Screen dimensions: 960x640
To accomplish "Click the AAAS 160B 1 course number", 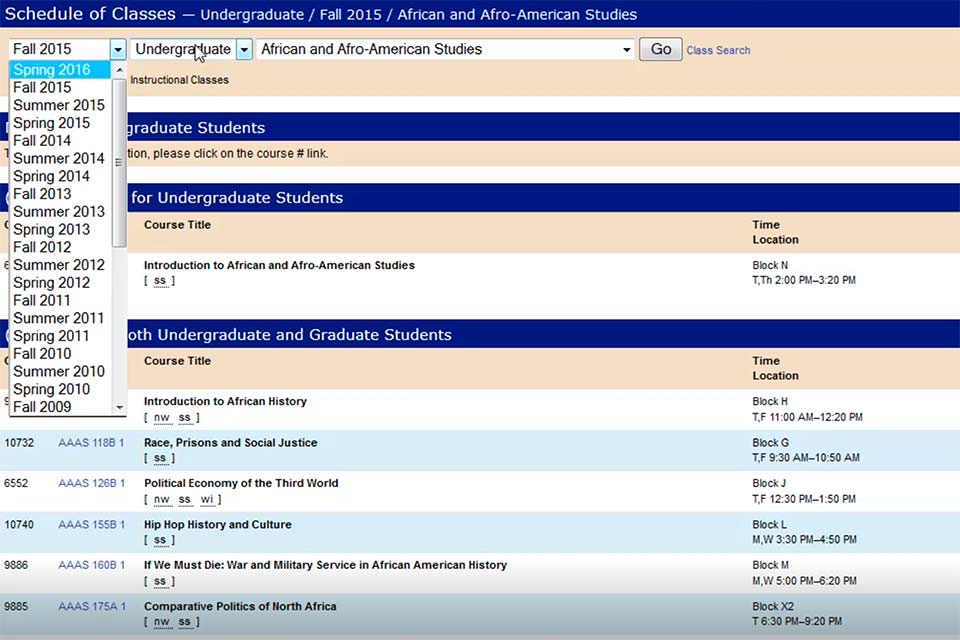I will pyautogui.click(x=91, y=565).
